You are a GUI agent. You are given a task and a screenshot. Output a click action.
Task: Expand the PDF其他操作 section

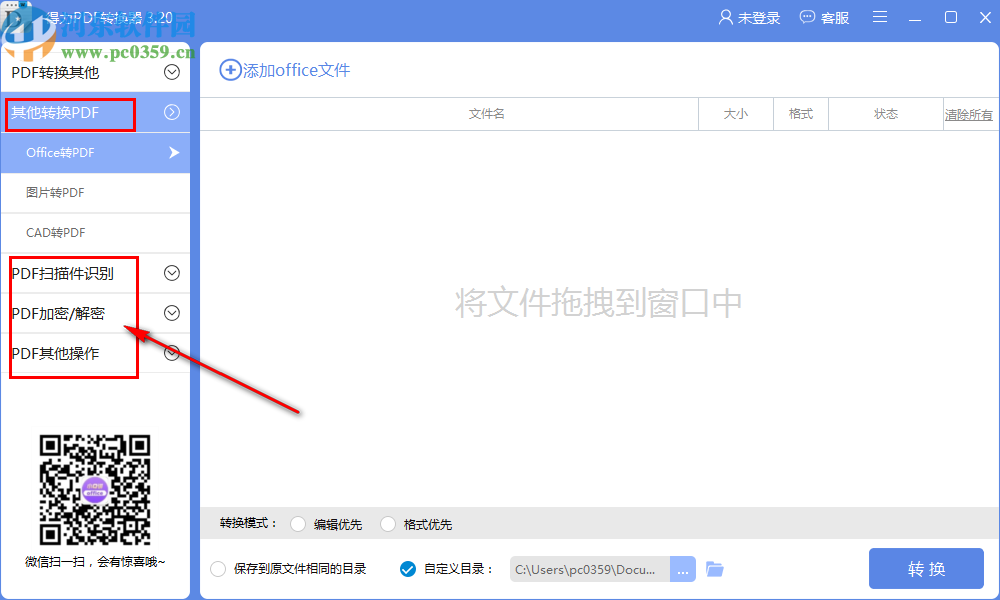tap(171, 352)
